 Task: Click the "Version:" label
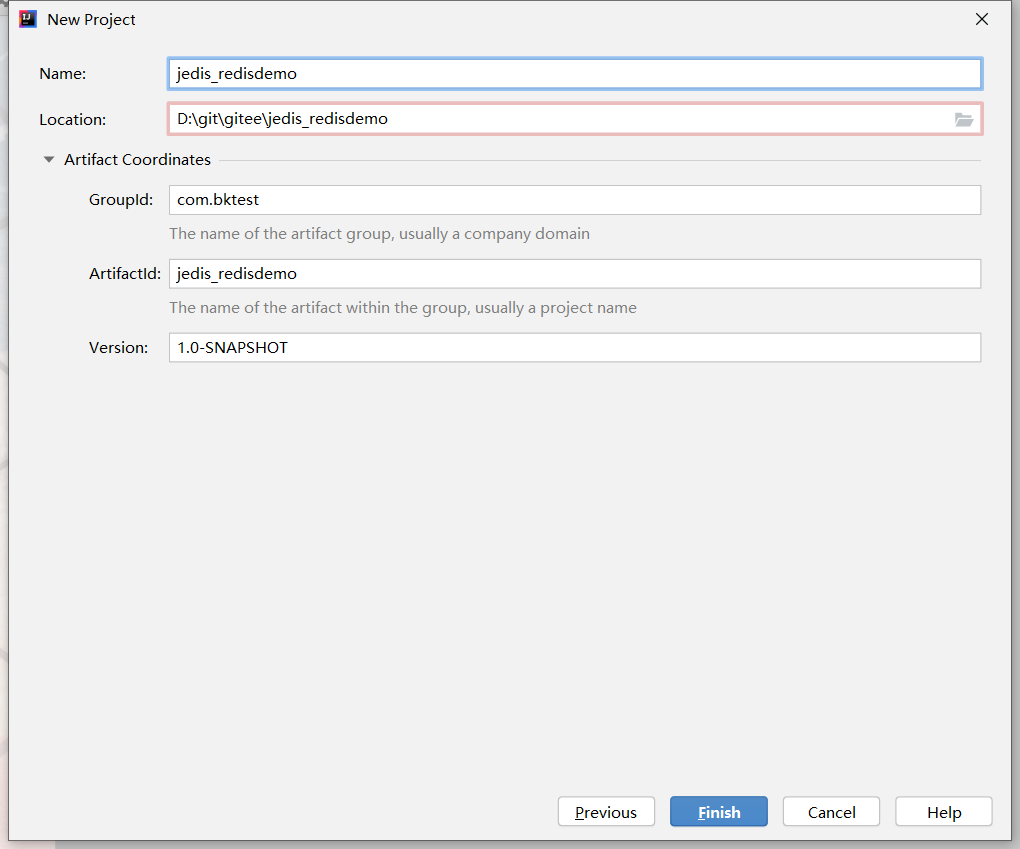118,348
